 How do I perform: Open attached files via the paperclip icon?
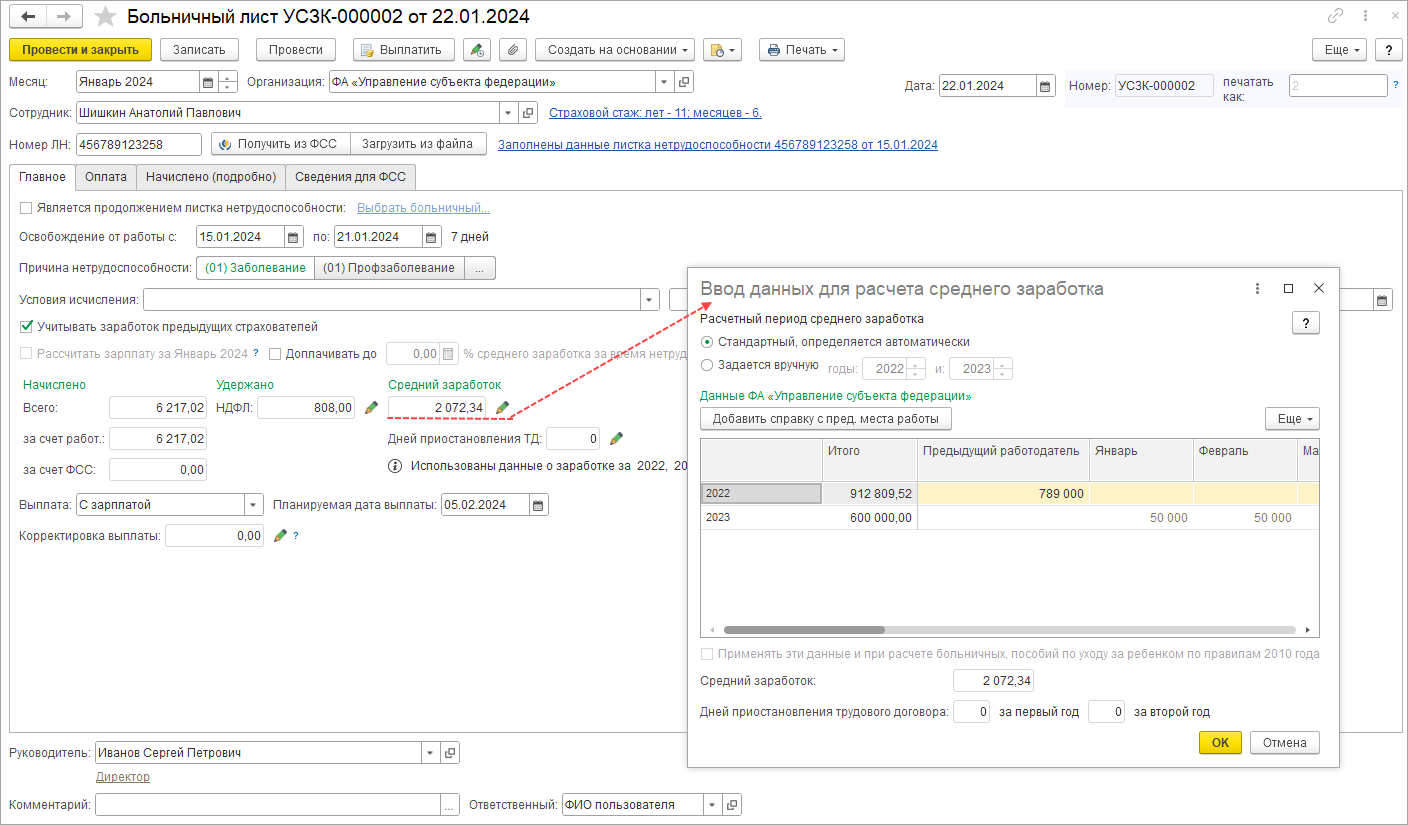[x=513, y=50]
